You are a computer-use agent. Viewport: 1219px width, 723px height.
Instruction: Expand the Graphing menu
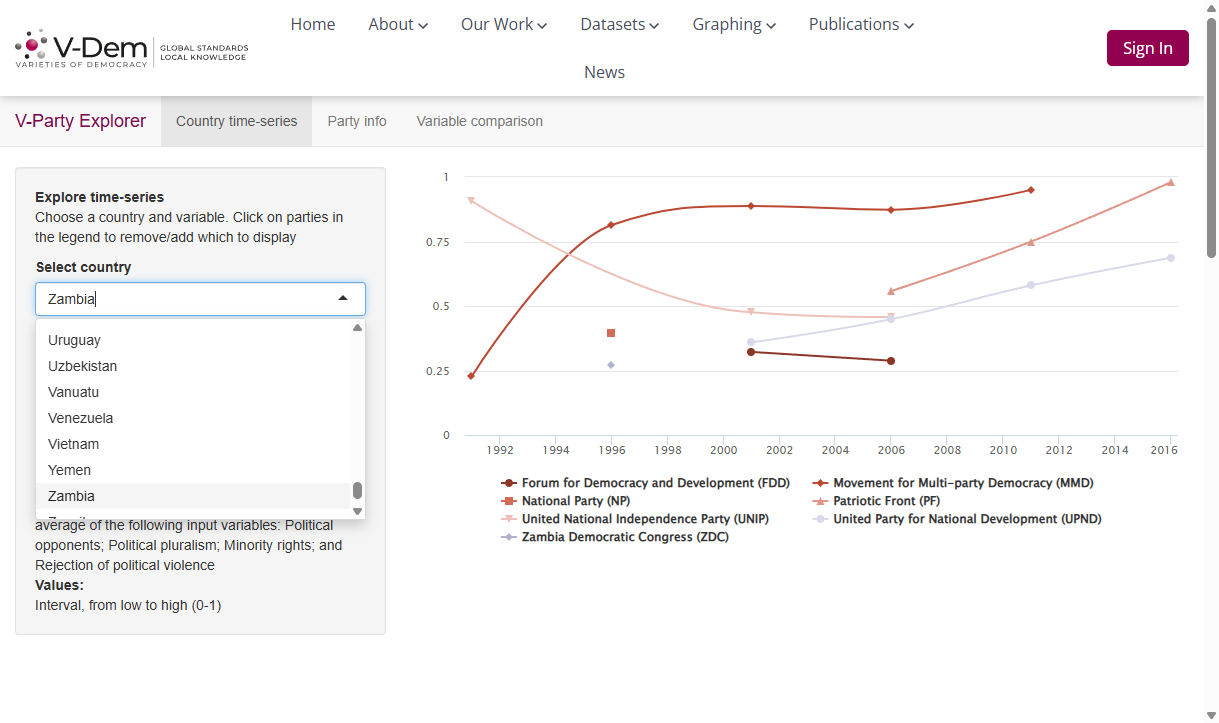pyautogui.click(x=734, y=24)
